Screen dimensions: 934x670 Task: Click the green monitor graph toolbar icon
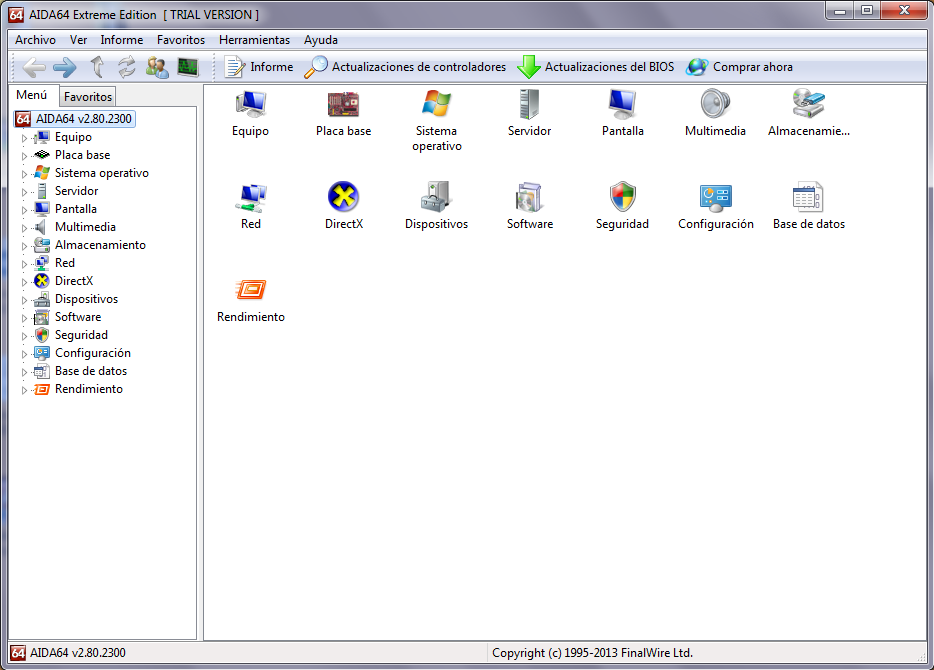tap(188, 67)
